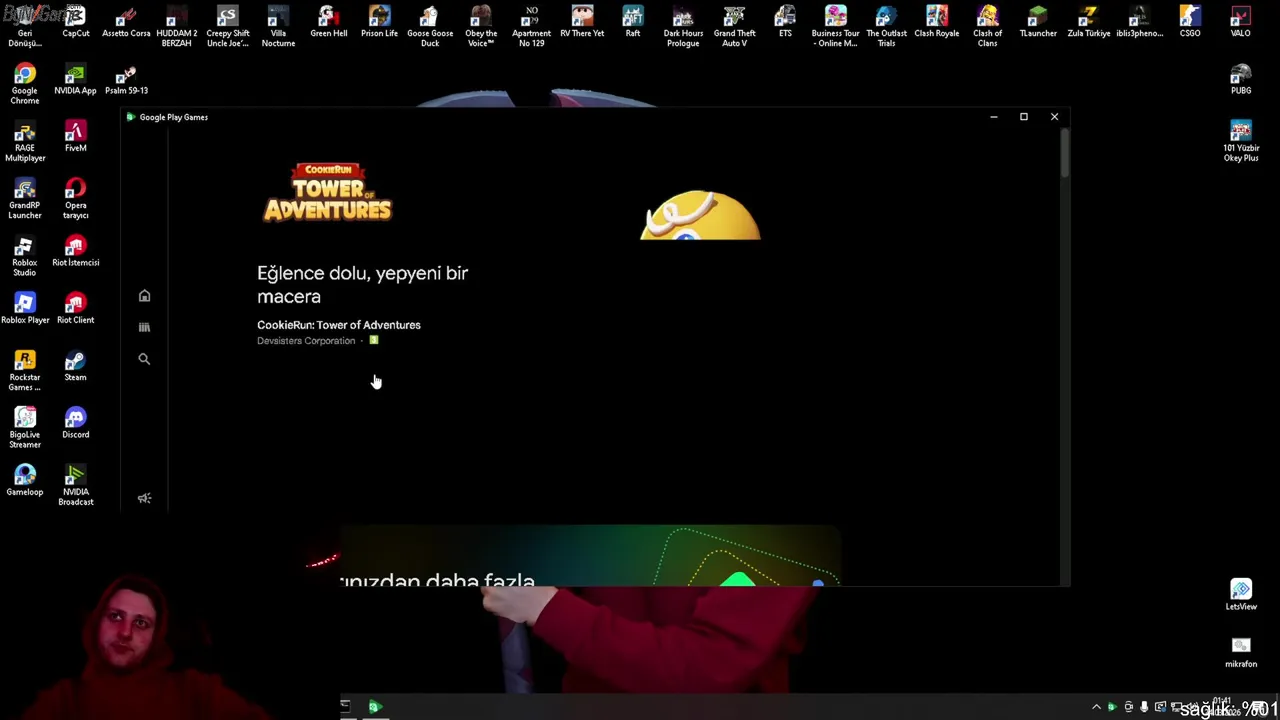Open Prison Life desktop shortcut

coord(379,22)
